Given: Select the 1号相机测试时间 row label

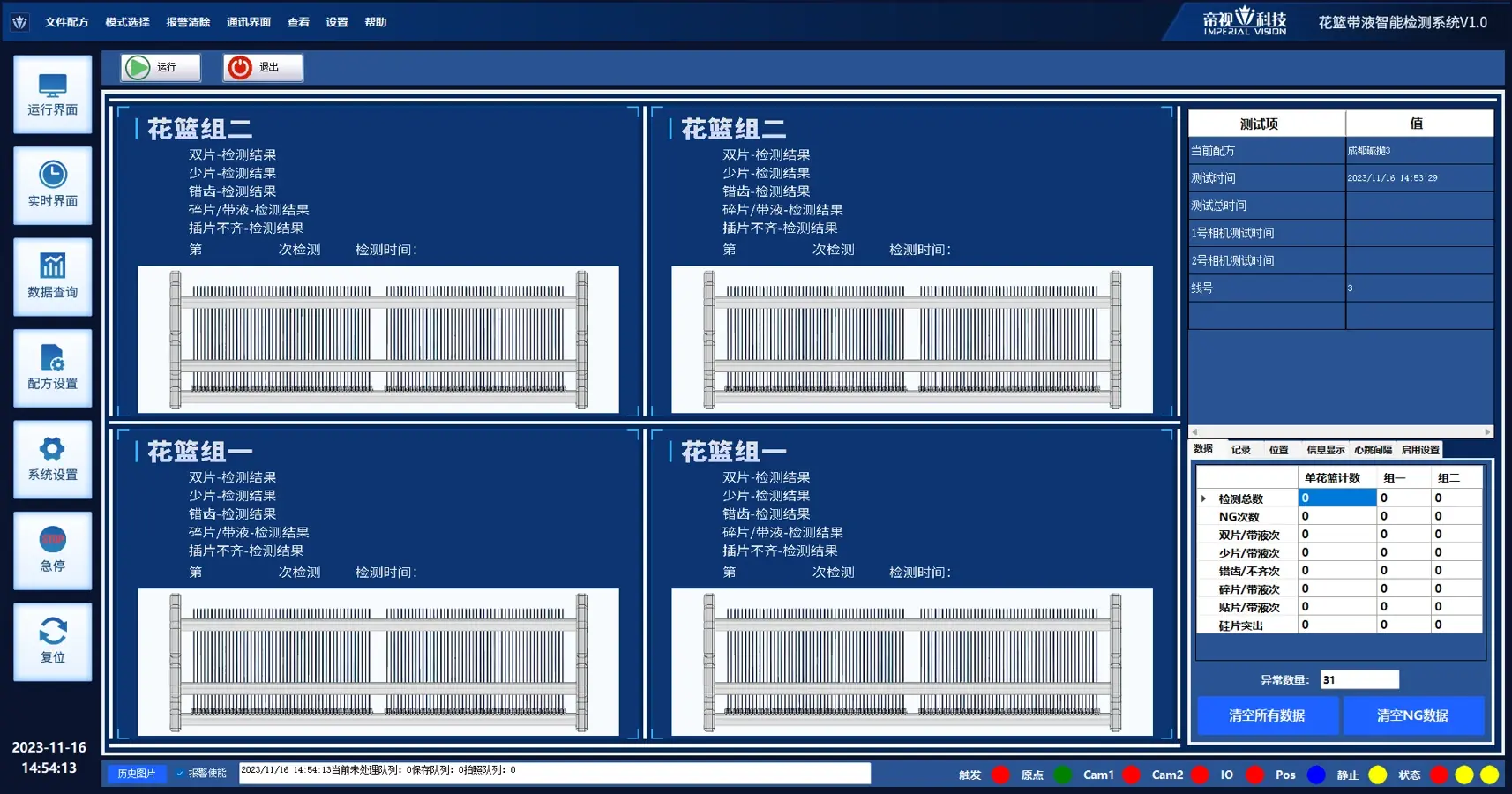Looking at the screenshot, I should (1232, 233).
